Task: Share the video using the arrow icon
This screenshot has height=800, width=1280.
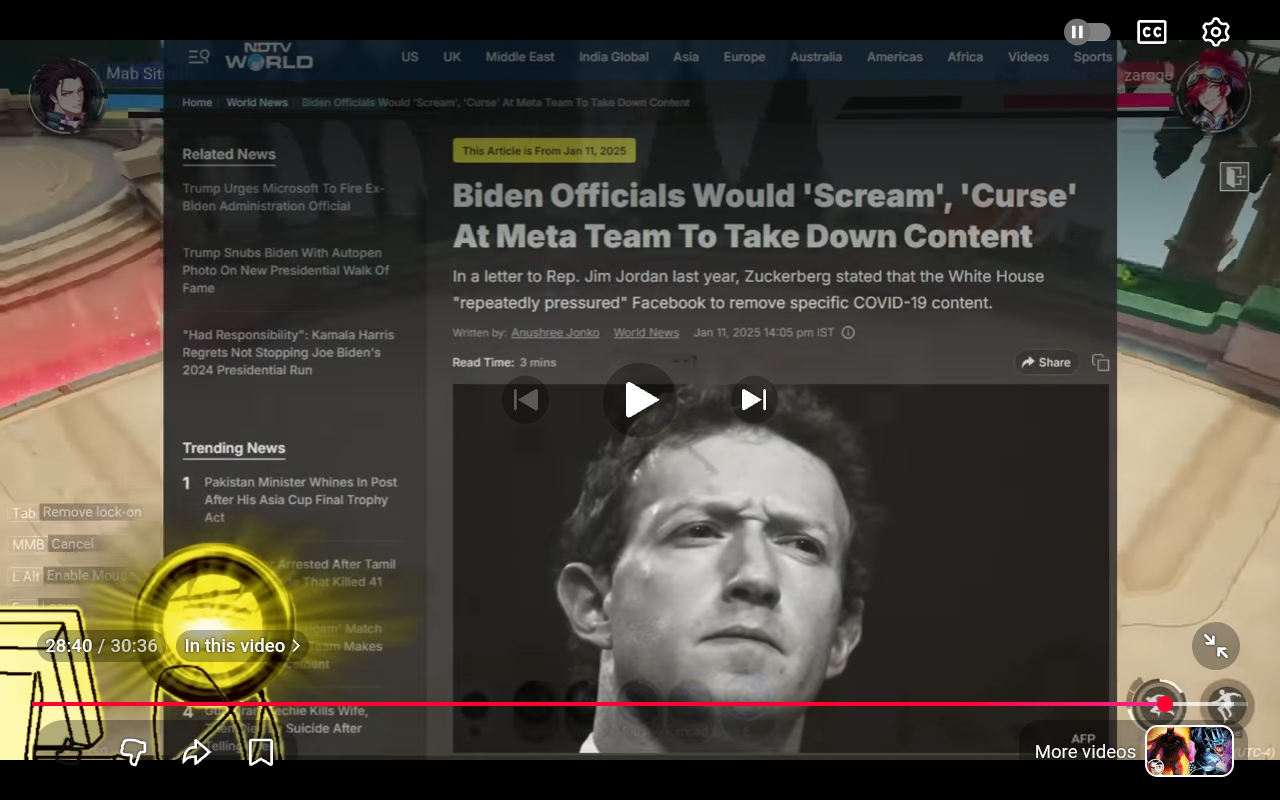Action: tap(197, 752)
